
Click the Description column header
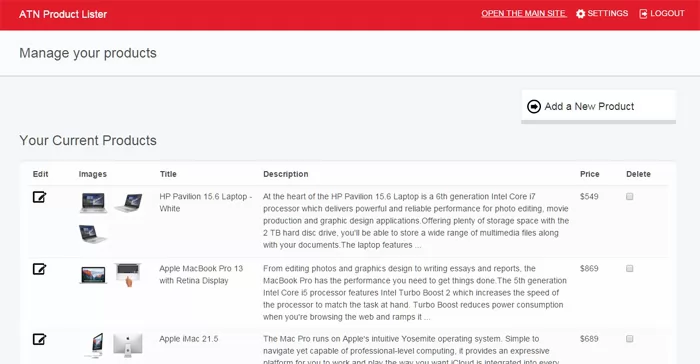pos(286,174)
